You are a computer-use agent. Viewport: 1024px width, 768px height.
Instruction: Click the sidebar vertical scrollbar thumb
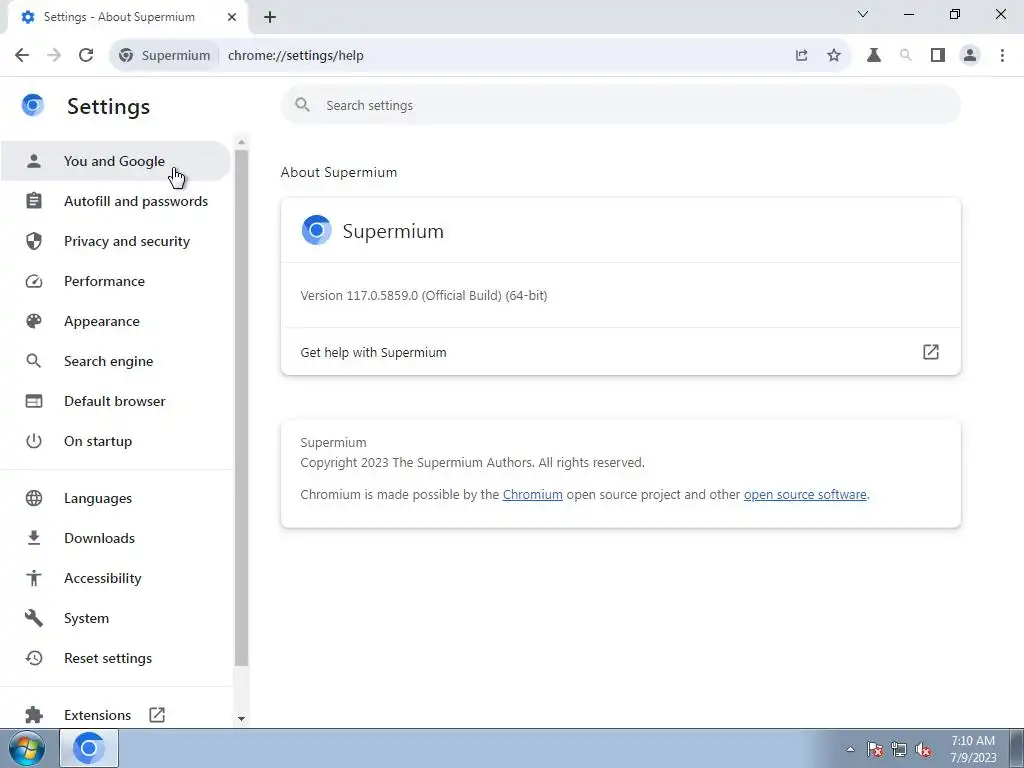click(242, 408)
